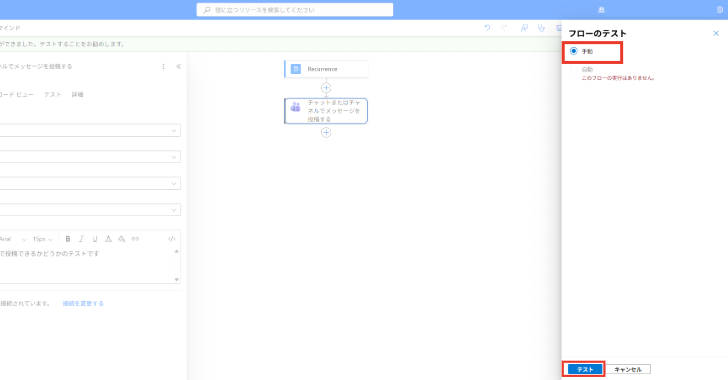Switch to the 詳細 tab
Viewport: 728px width, 380px height.
(x=78, y=94)
